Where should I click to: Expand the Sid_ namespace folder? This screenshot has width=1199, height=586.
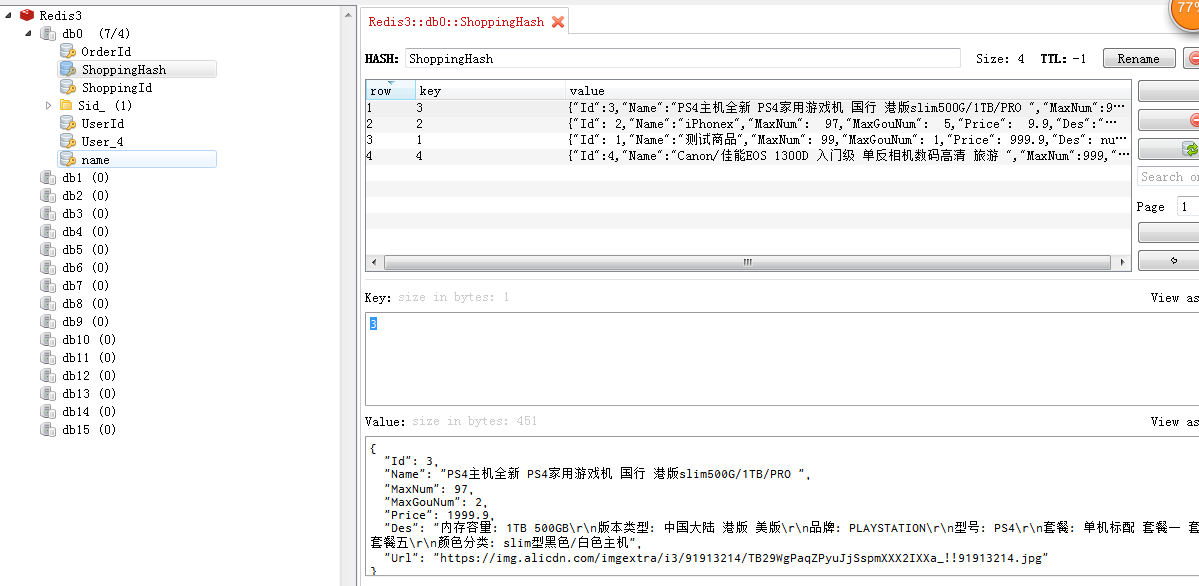pyautogui.click(x=49, y=106)
